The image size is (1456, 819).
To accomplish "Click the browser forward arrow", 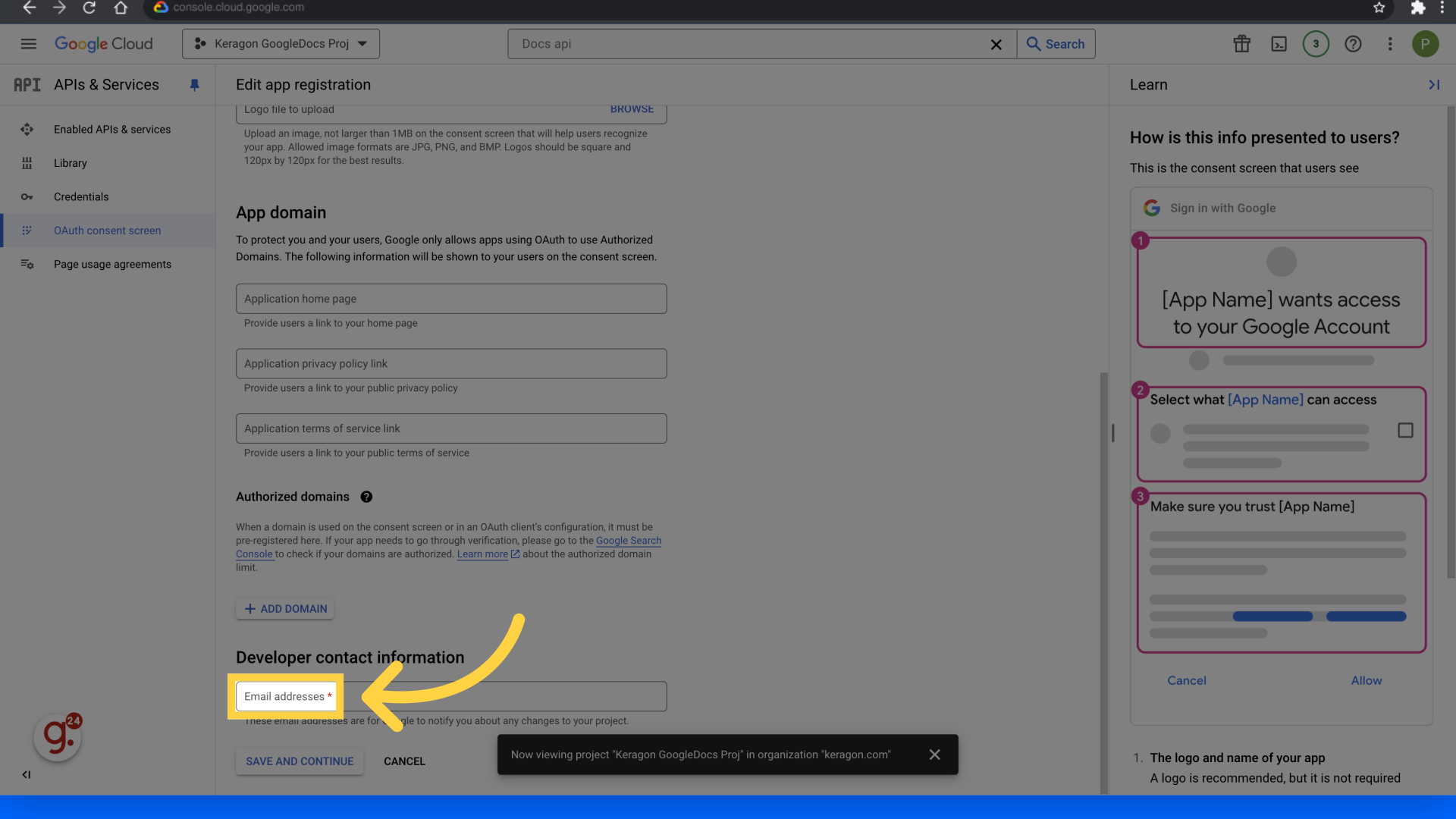I will coord(59,8).
